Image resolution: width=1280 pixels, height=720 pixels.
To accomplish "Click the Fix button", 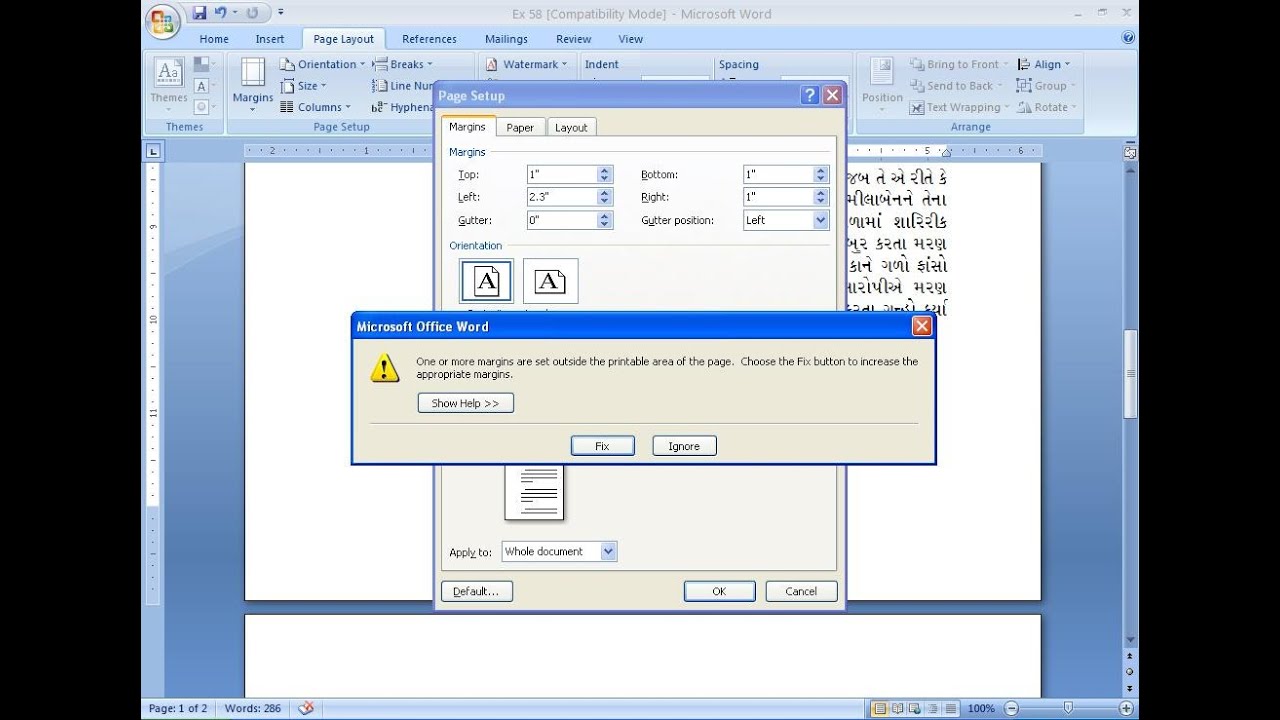I will [602, 446].
